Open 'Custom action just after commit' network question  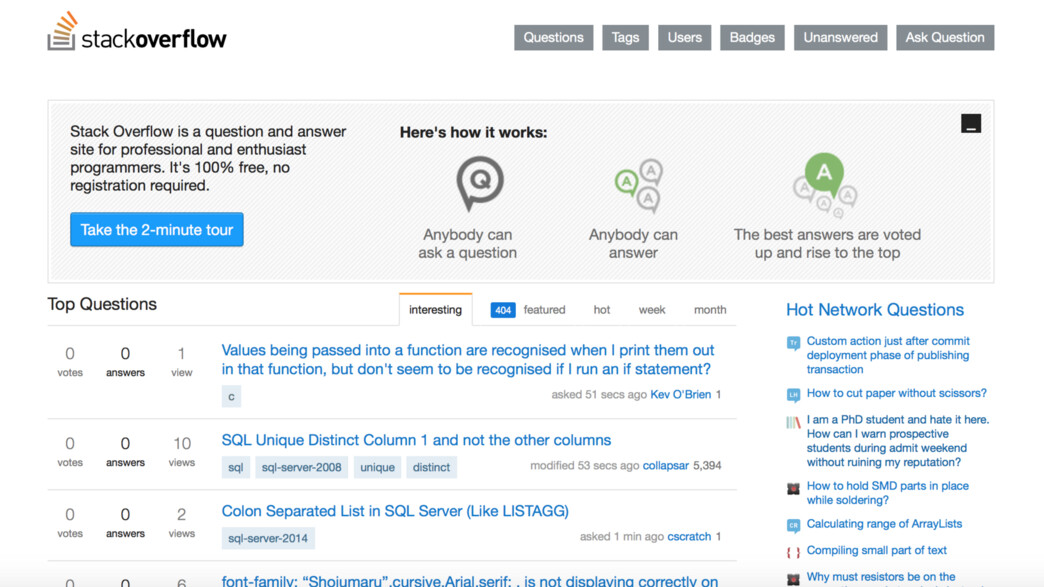[x=888, y=355]
